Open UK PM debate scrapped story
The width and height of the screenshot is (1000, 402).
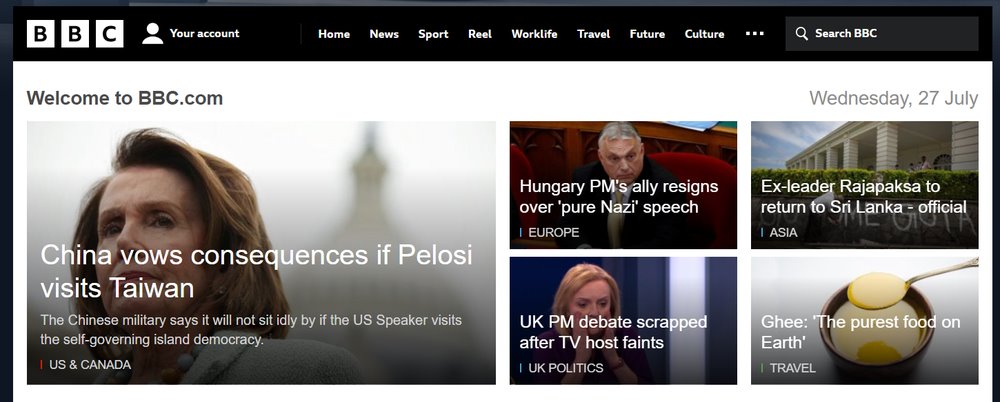[x=613, y=332]
